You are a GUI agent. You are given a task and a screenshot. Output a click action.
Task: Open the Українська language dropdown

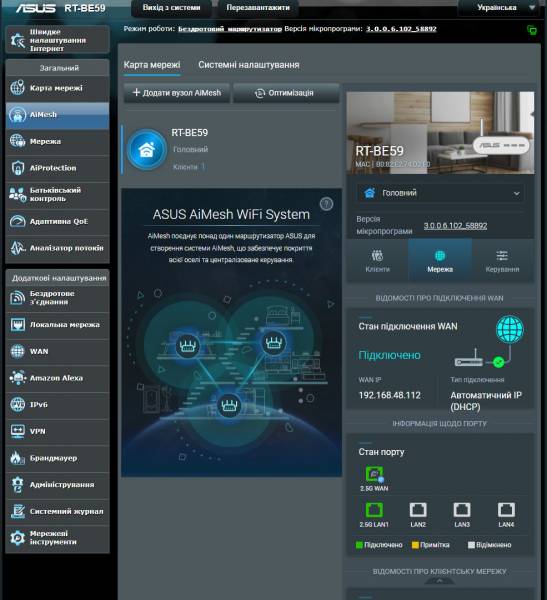498,7
